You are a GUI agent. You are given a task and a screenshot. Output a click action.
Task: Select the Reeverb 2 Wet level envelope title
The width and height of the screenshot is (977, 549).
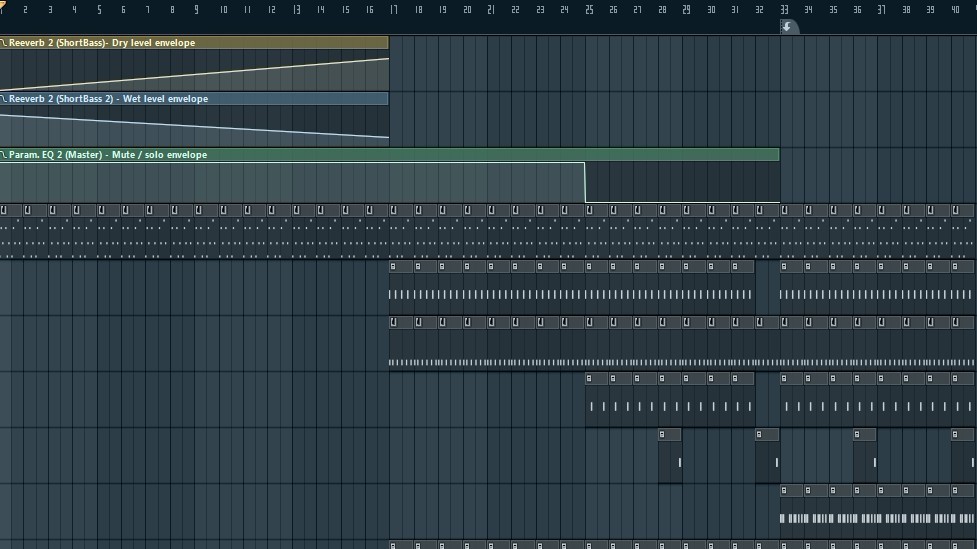[x=108, y=99]
